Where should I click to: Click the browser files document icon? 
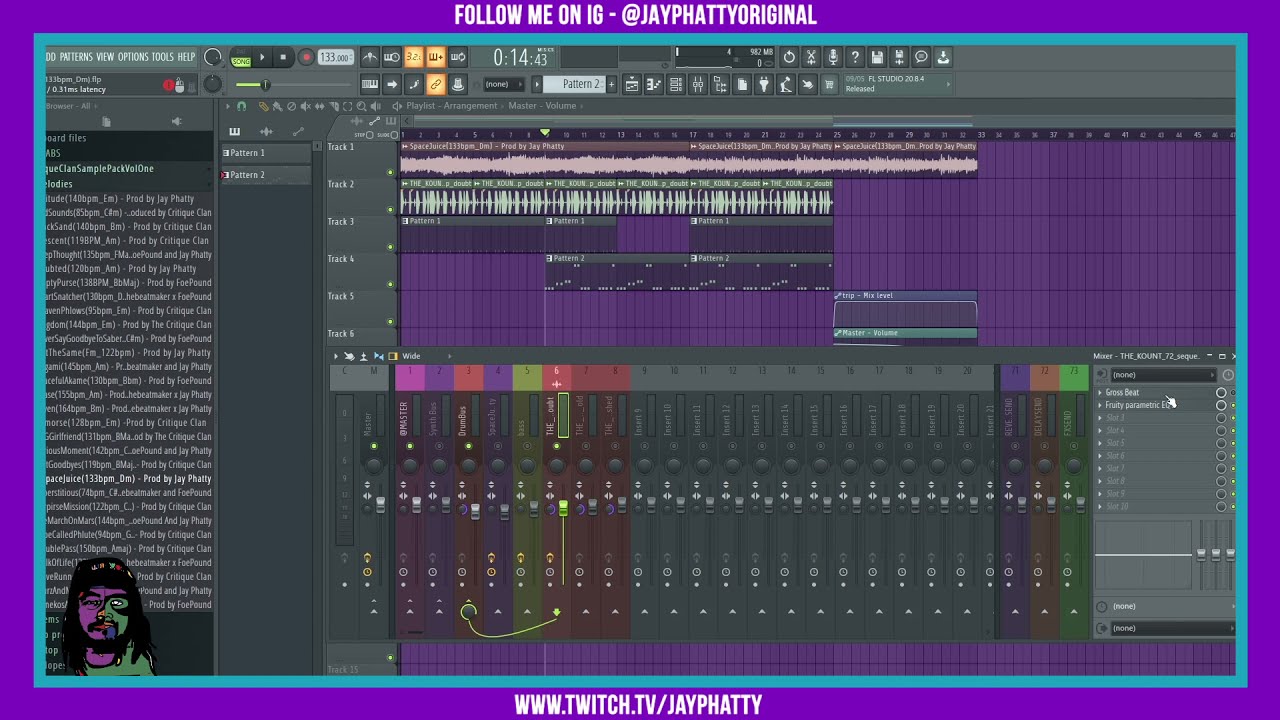click(106, 122)
